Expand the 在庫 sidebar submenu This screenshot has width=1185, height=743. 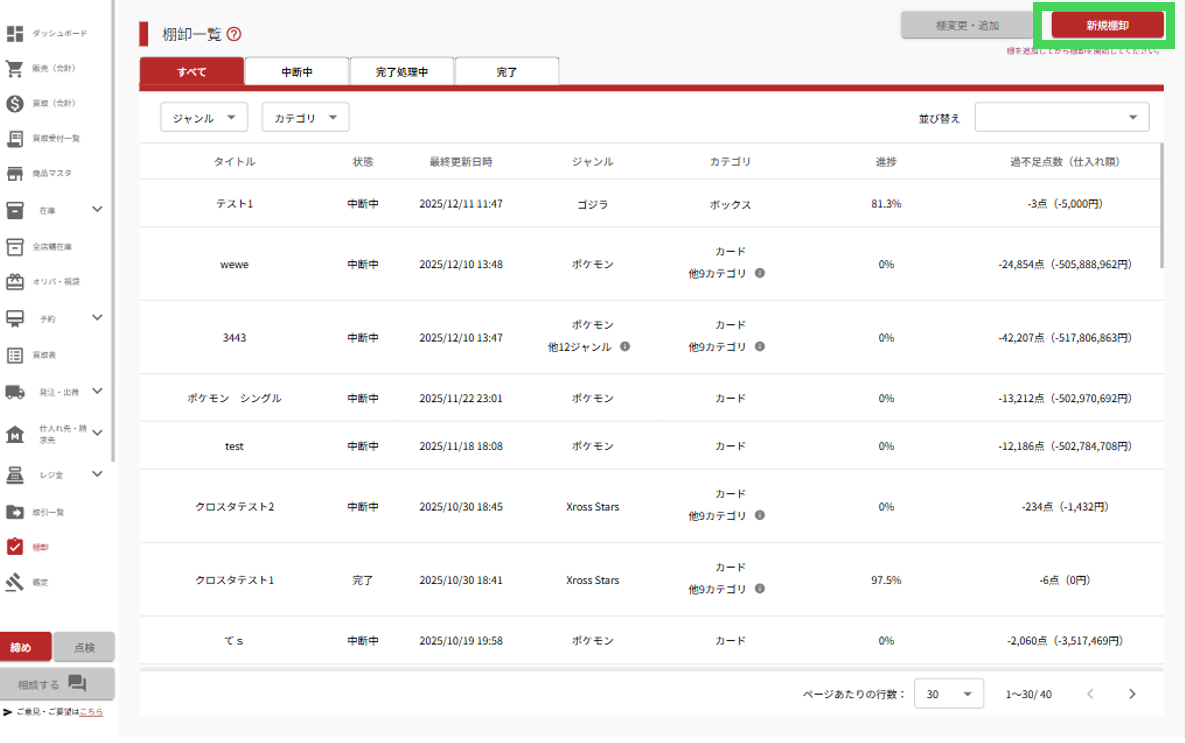[x=97, y=210]
